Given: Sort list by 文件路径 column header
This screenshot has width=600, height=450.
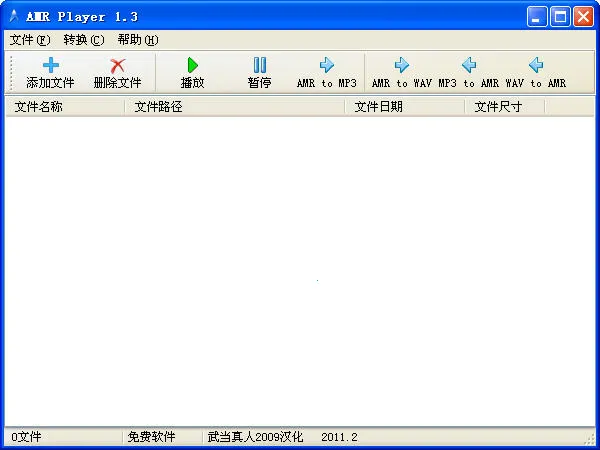Looking at the screenshot, I should [234, 107].
